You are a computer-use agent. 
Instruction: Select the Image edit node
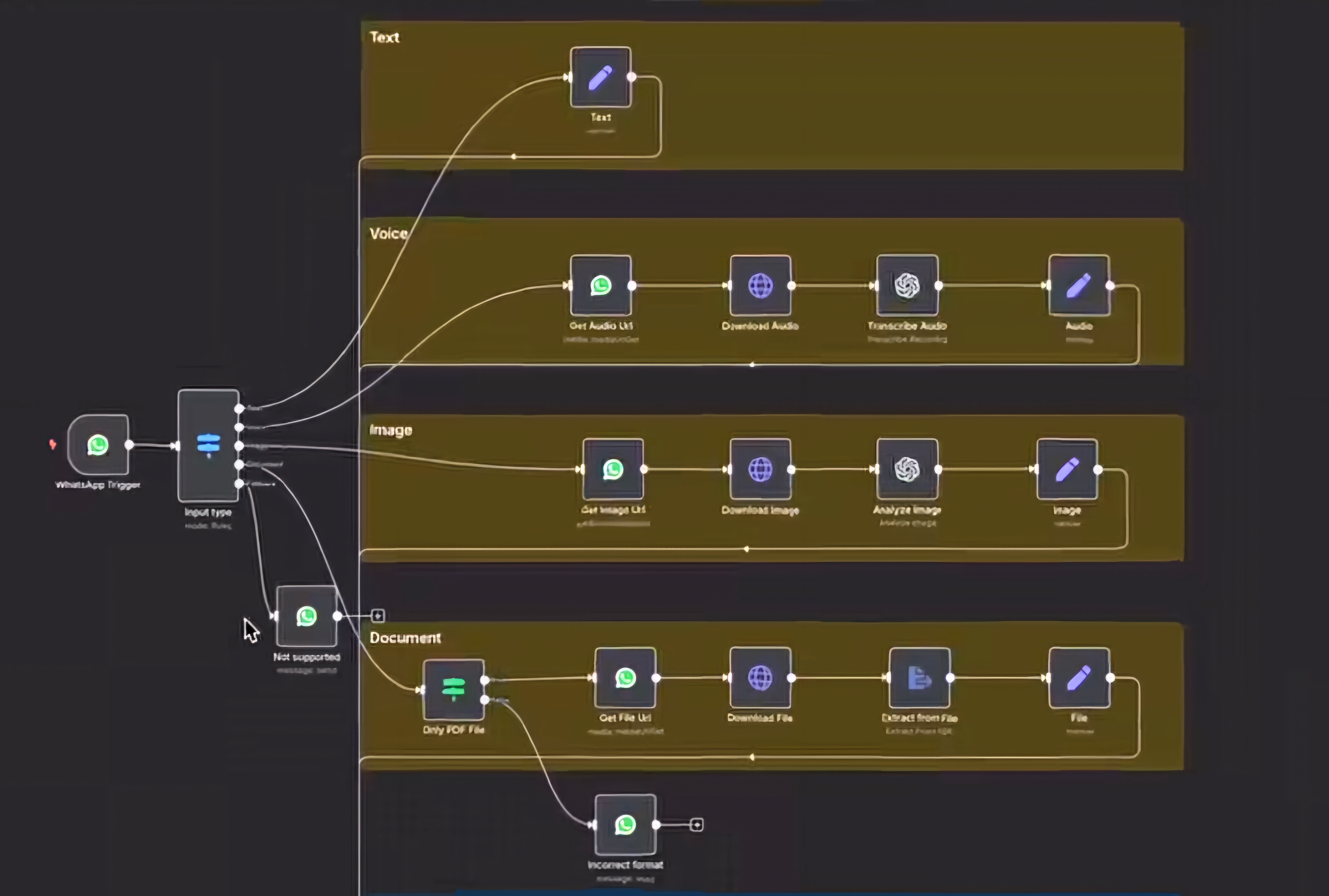coord(1067,469)
